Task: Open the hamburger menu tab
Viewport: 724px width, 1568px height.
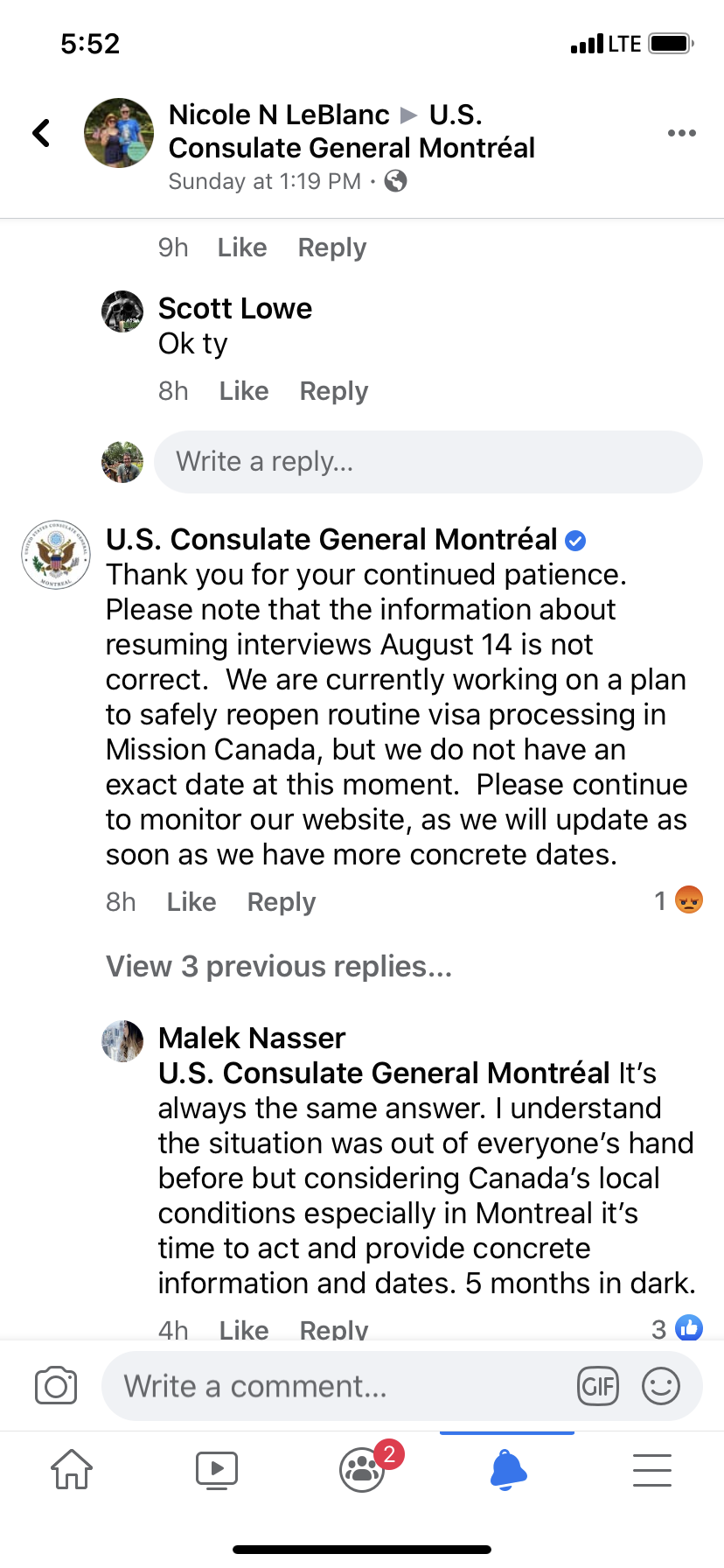Action: click(x=652, y=1470)
